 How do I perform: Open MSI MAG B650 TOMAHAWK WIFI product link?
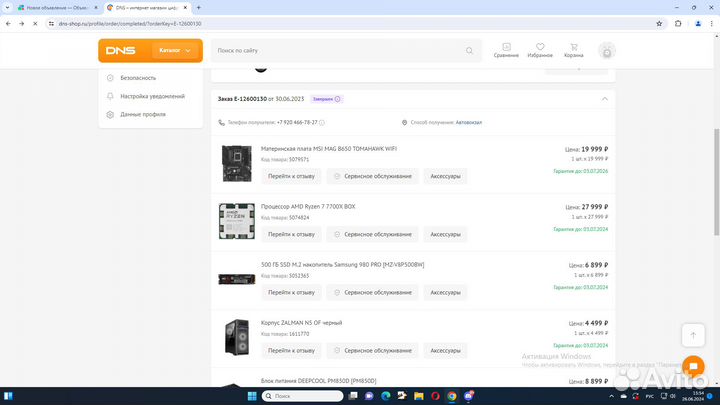[x=329, y=149]
